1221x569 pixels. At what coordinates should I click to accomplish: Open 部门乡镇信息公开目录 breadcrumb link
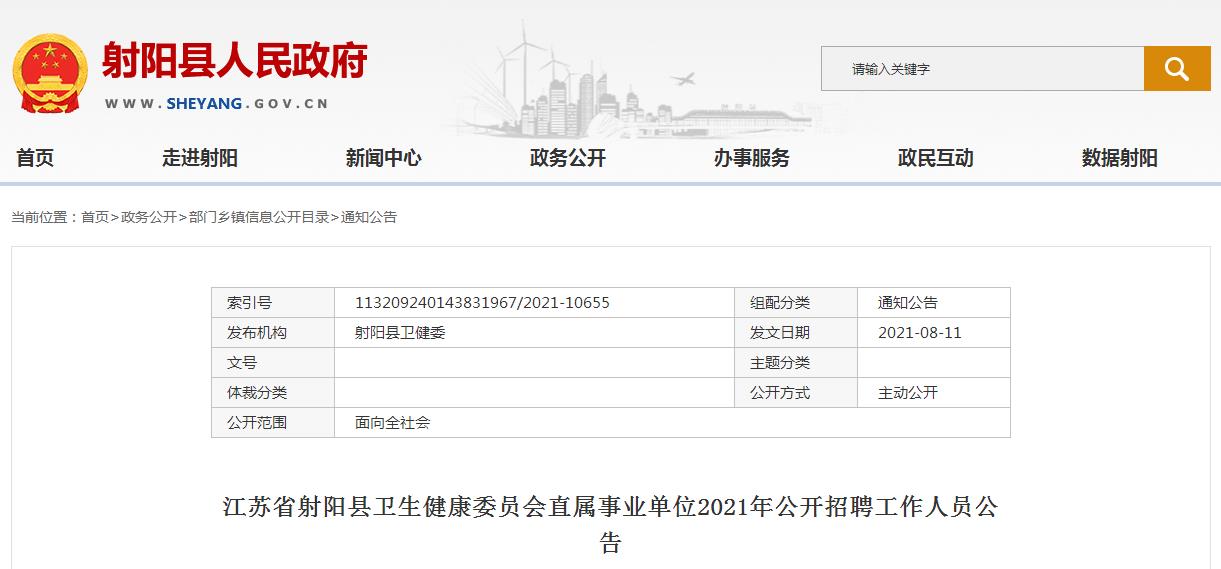(x=259, y=217)
